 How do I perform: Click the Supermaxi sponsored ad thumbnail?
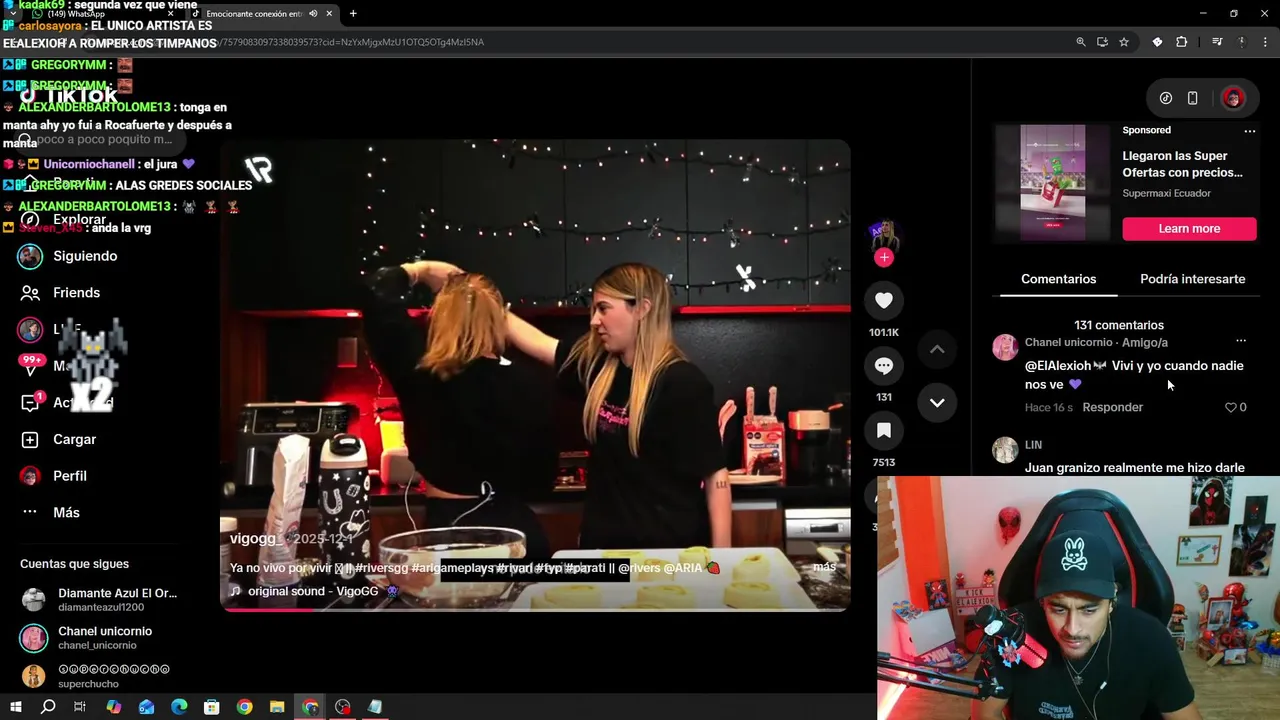tap(1052, 182)
